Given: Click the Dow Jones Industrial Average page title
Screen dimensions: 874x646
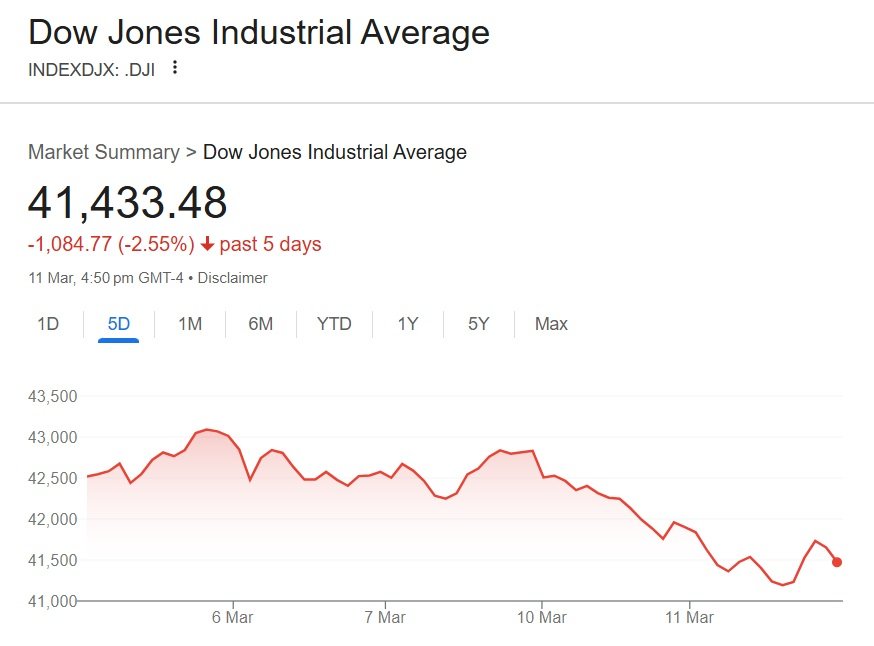Looking at the screenshot, I should pos(259,33).
